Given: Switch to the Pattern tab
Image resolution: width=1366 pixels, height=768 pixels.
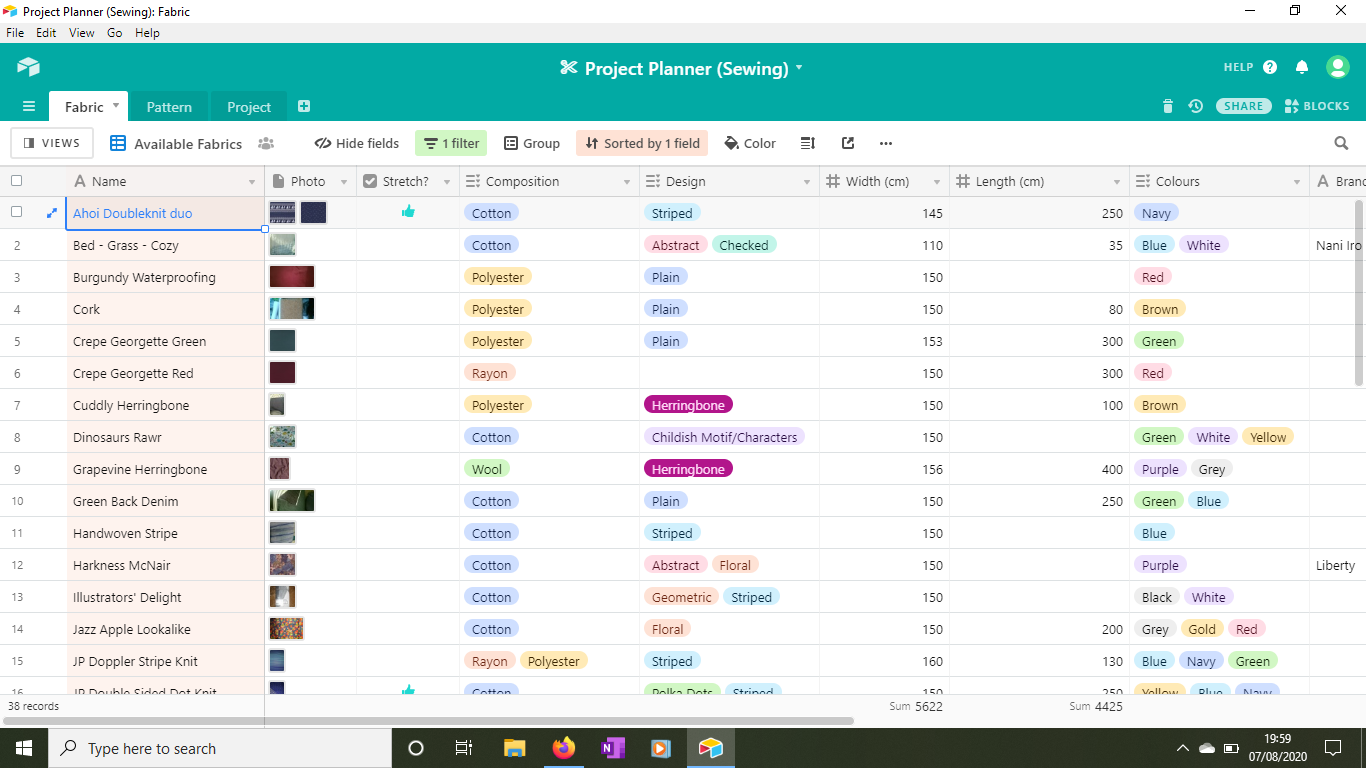Looking at the screenshot, I should pos(169,107).
